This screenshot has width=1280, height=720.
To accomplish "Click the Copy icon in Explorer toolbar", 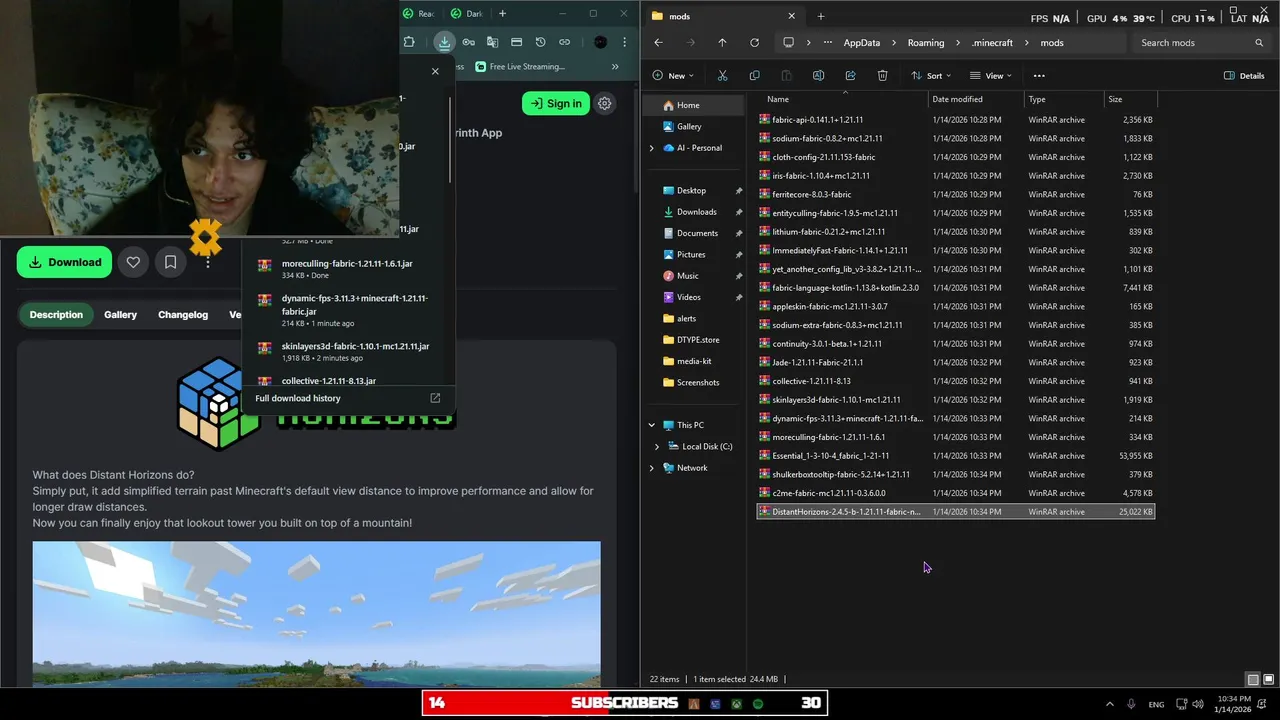I will pyautogui.click(x=754, y=75).
